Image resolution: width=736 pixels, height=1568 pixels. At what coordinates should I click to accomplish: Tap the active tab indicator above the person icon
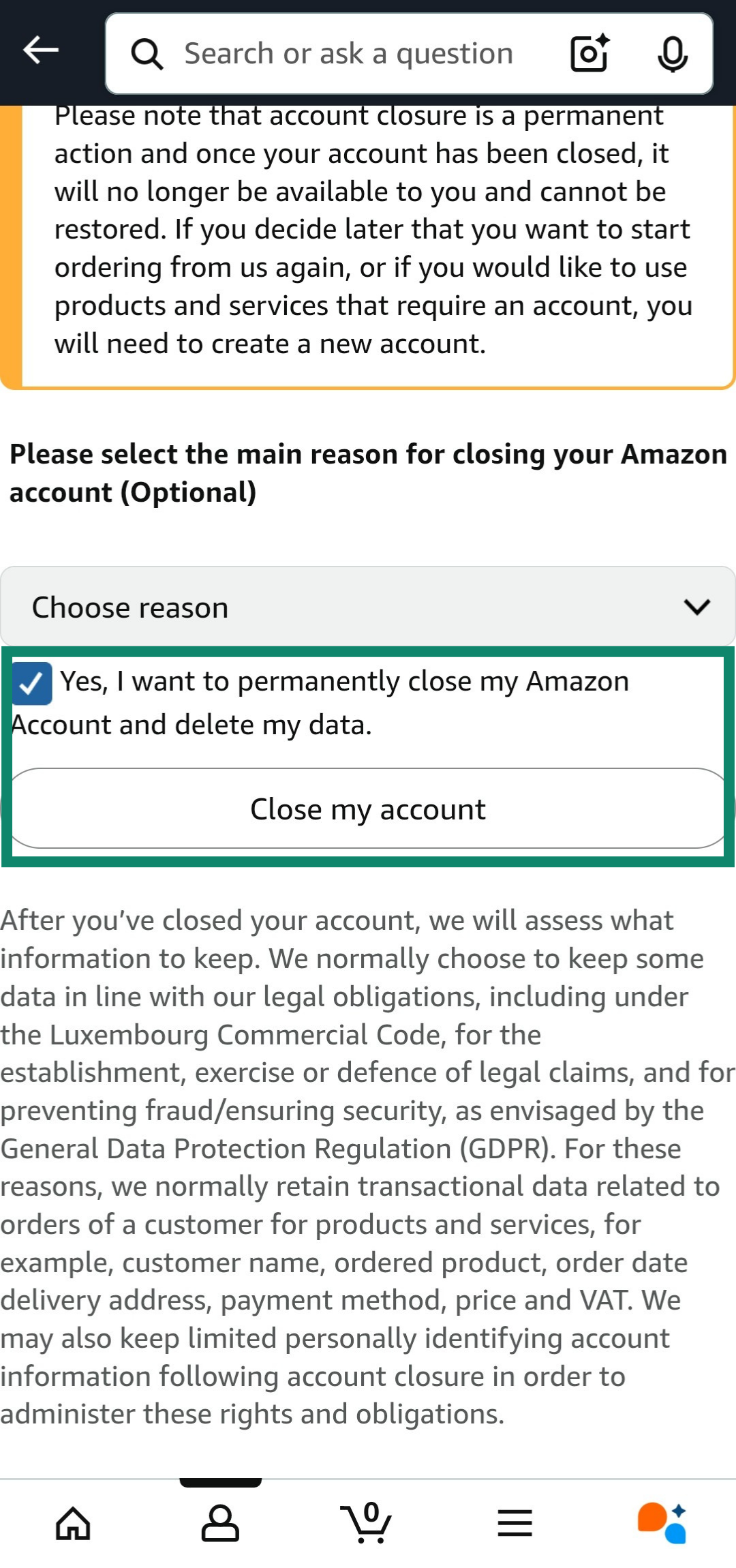220,1481
